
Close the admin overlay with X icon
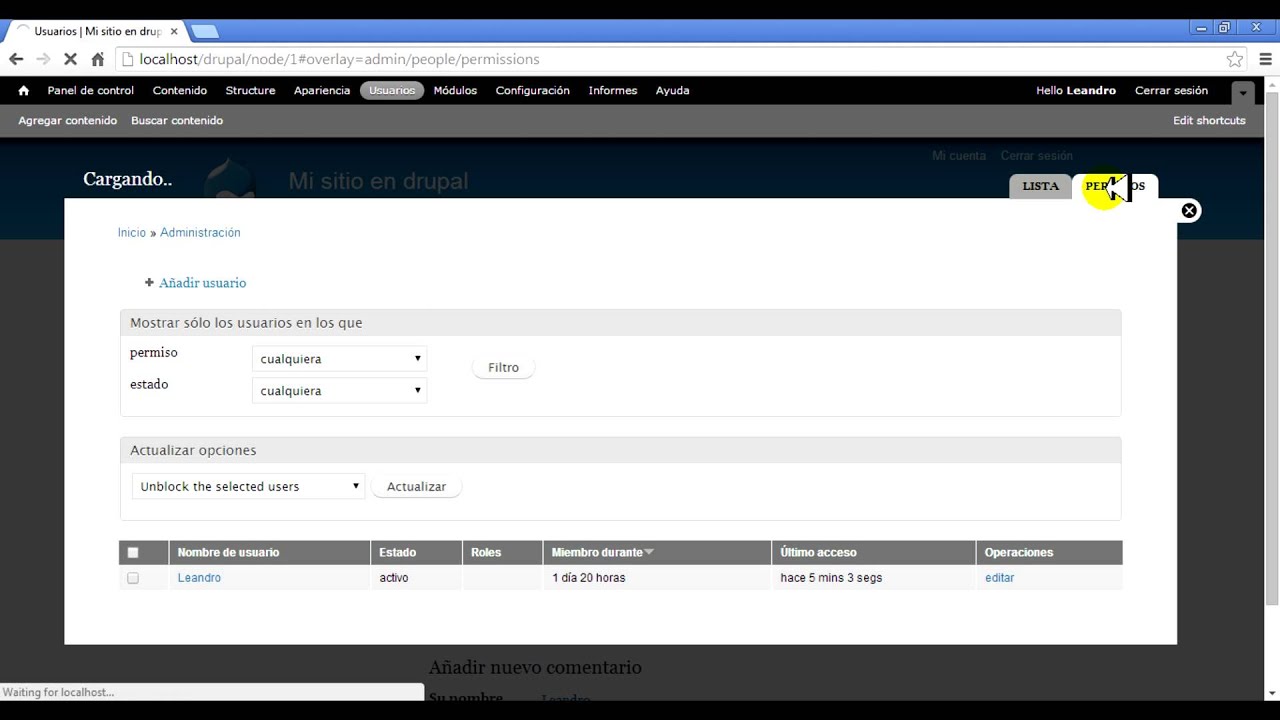[1189, 210]
